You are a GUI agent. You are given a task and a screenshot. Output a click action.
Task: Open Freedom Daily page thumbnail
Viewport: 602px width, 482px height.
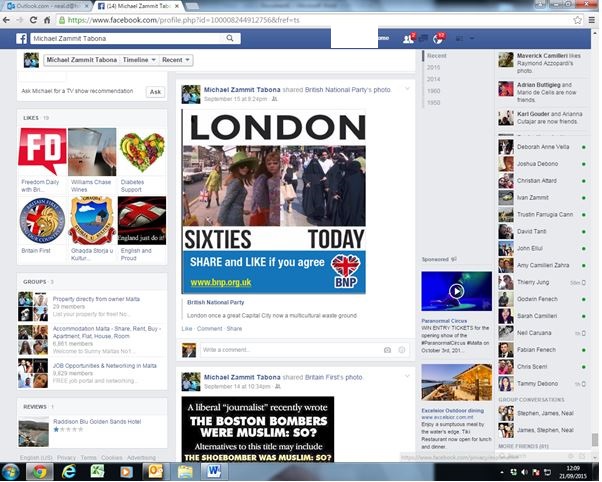coord(42,151)
